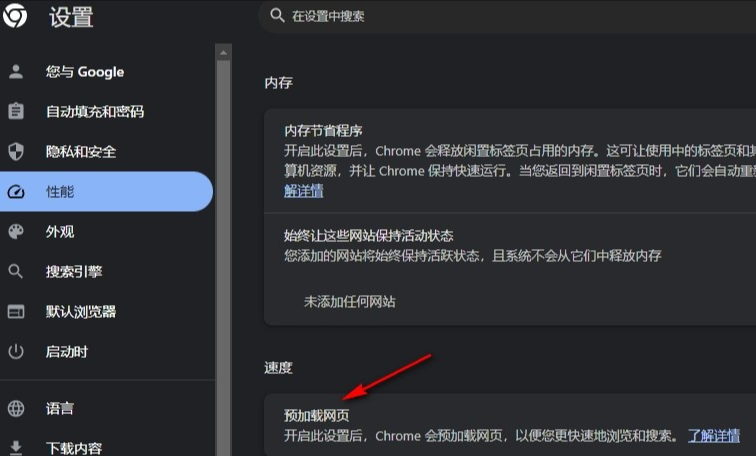This screenshot has width=756, height=456.
Task: Click the 内存节省程序 setting title
Action: 323,131
